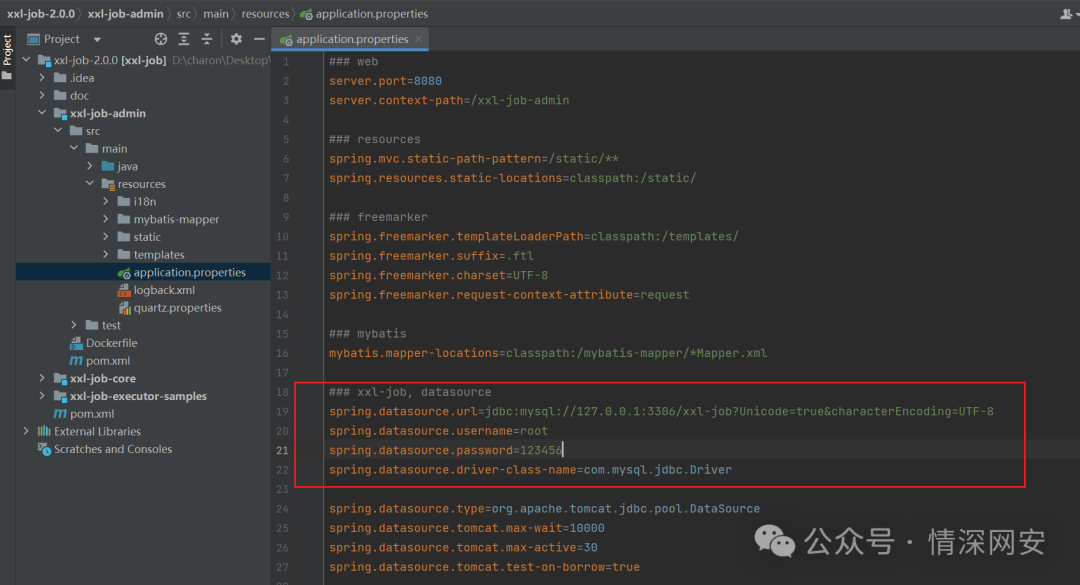Click src in the breadcrumb bar
The image size is (1080, 585).
(183, 14)
